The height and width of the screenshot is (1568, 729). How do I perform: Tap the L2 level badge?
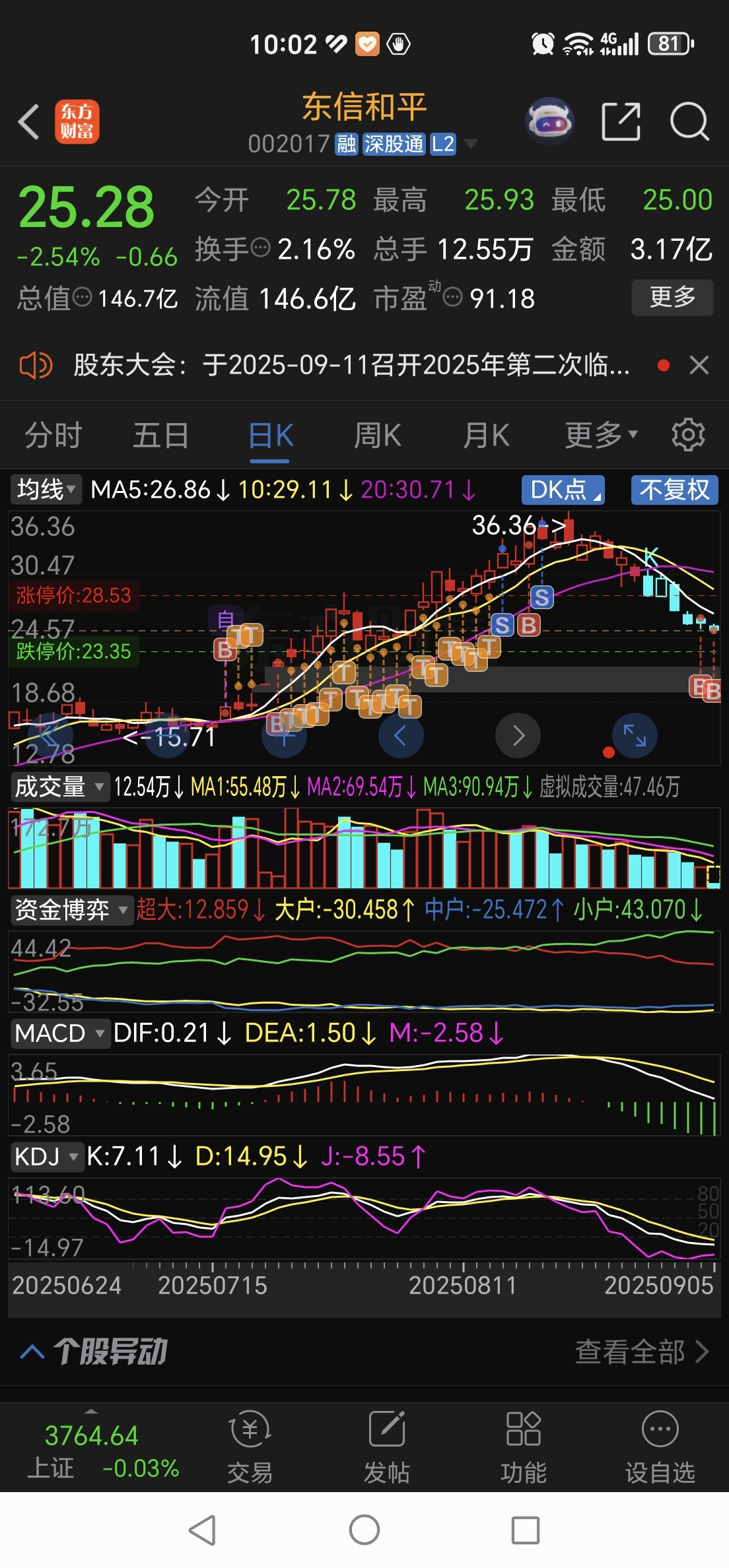click(442, 144)
